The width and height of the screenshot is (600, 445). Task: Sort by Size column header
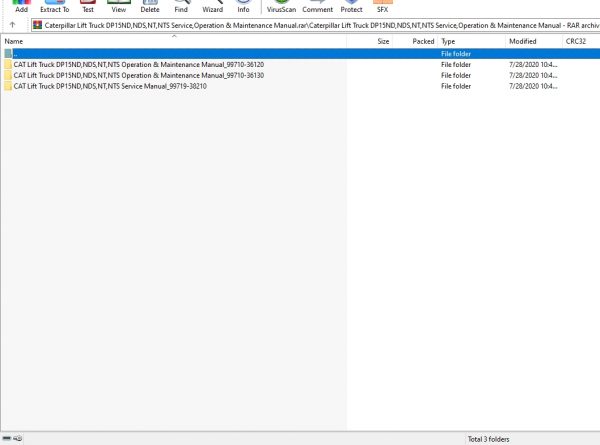pos(369,41)
